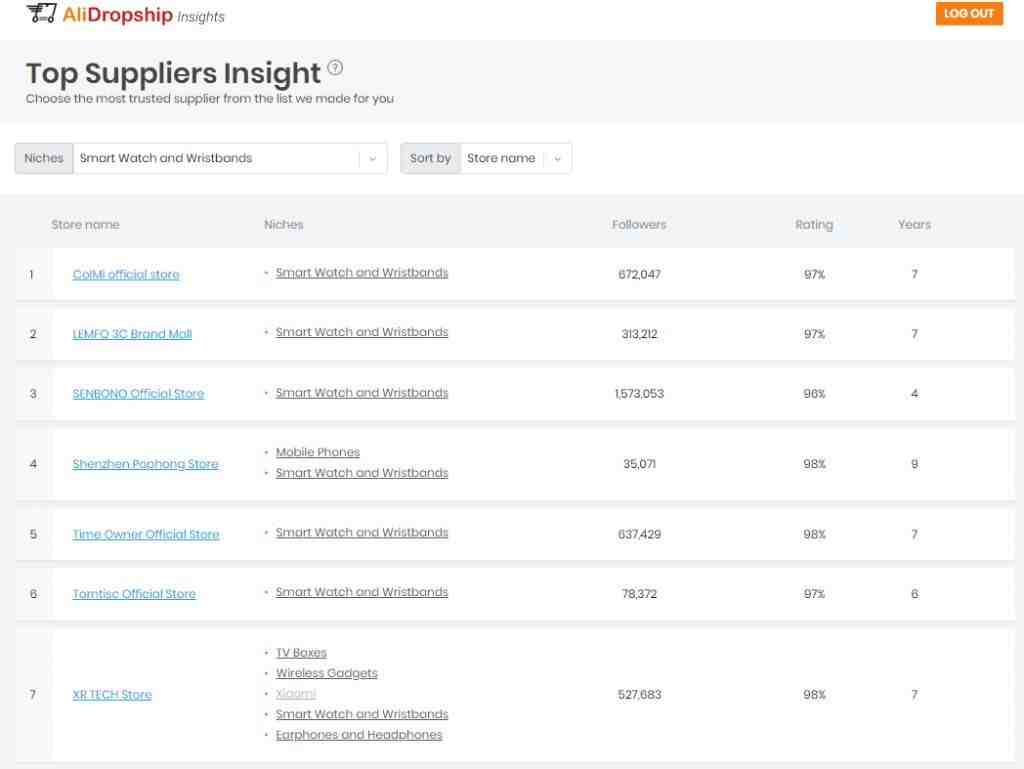Click the Sort by dropdown chevron
This screenshot has width=1024, height=769.
click(558, 159)
